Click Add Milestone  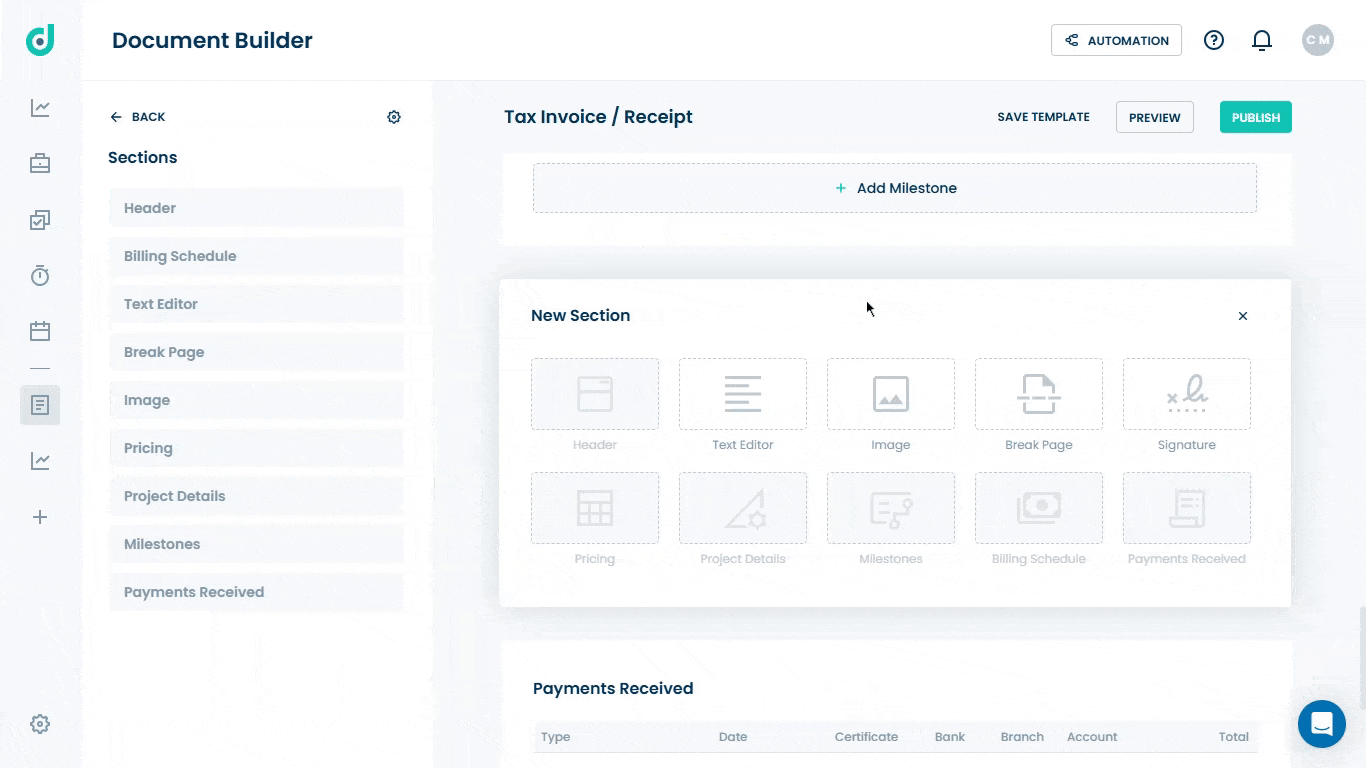895,188
